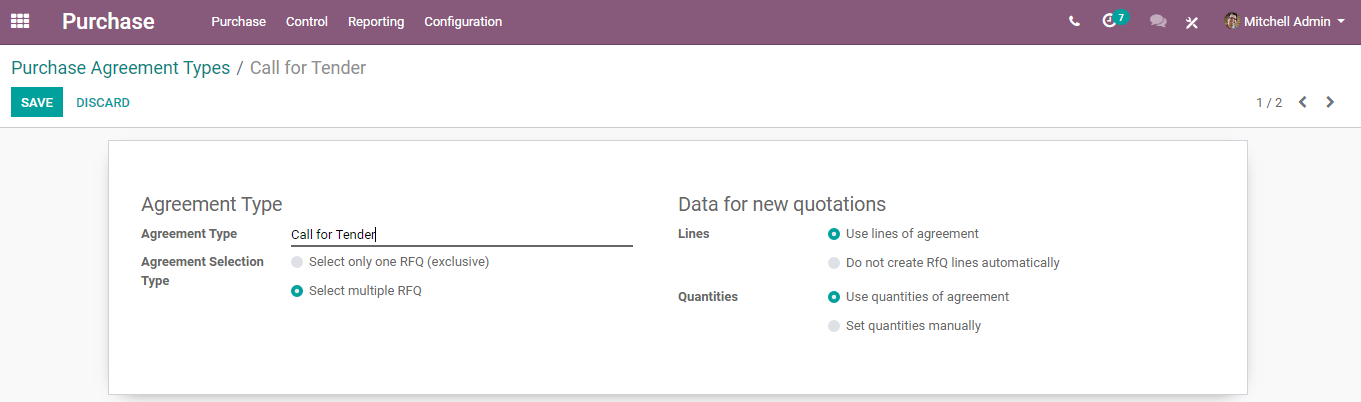Click Mitchell Admin avatar picture

point(1232,21)
